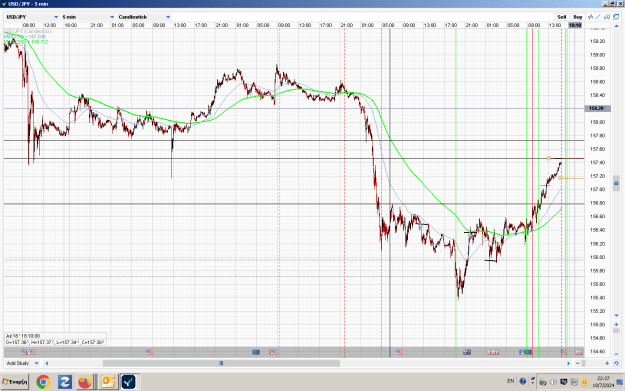The width and height of the screenshot is (625, 391).
Task: Click the network monitor tray icon
Action: tap(564, 382)
